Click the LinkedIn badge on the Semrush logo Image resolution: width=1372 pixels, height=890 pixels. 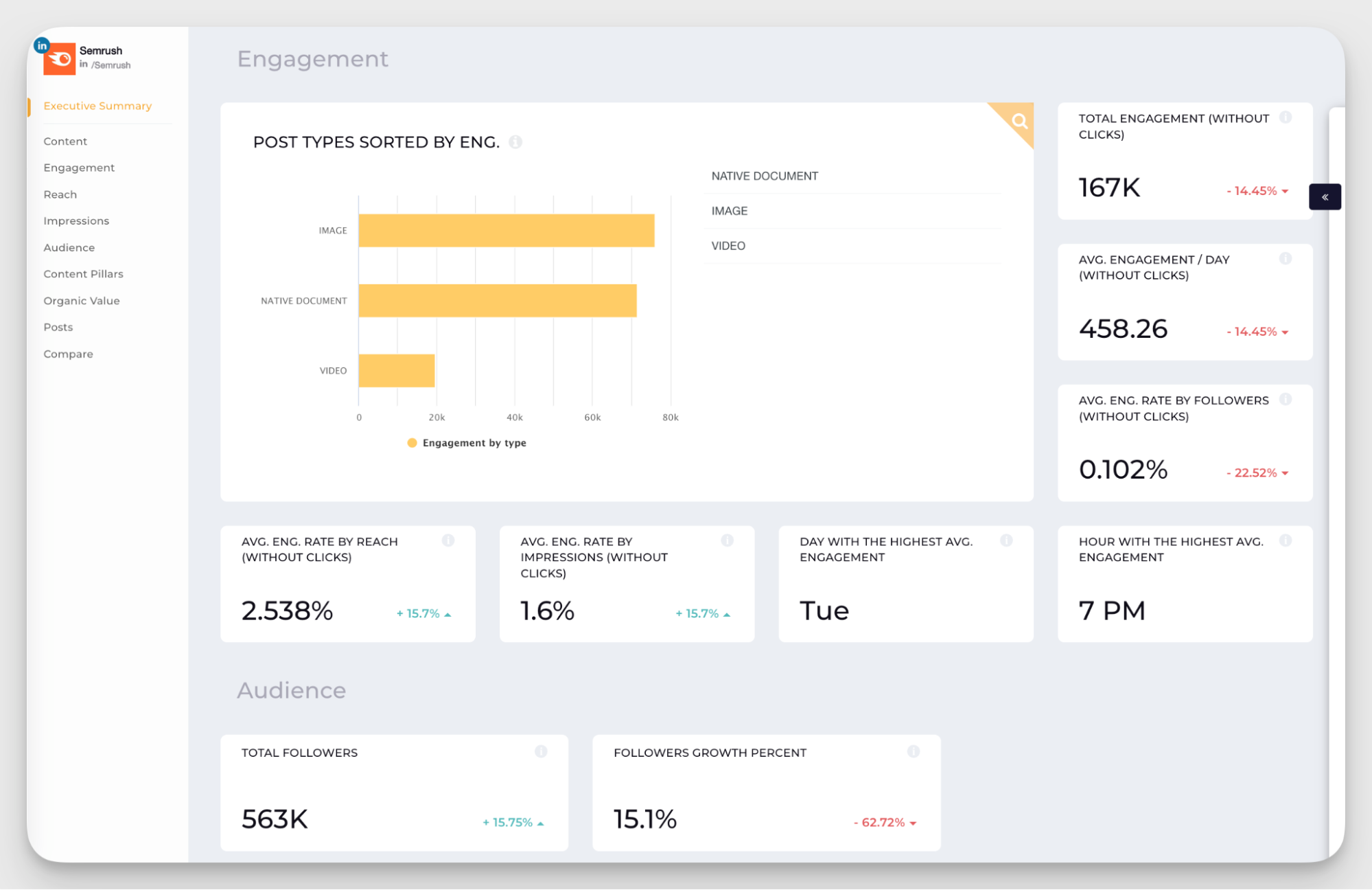click(x=41, y=45)
